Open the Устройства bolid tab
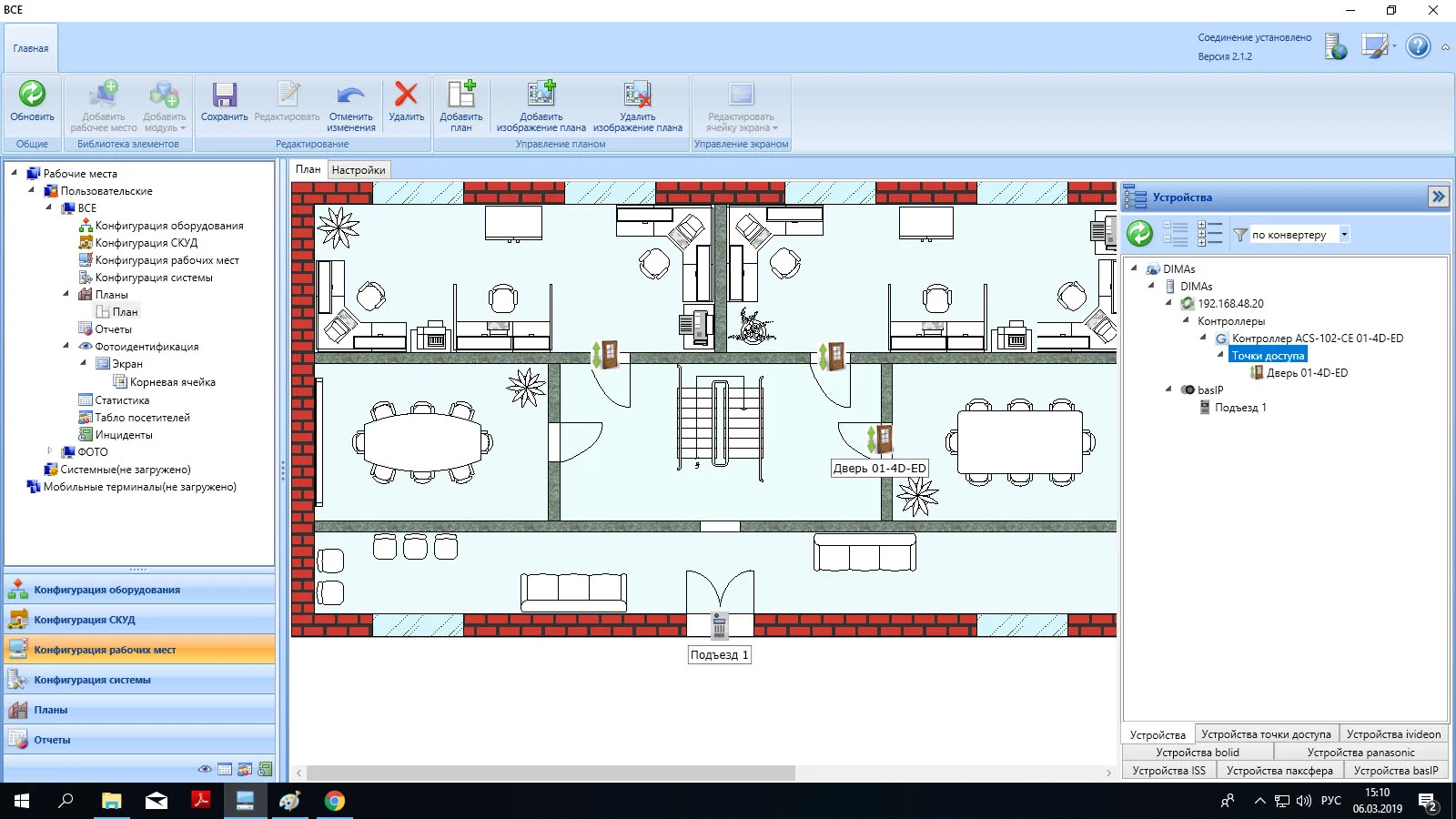Image resolution: width=1456 pixels, height=819 pixels. coord(1197,753)
